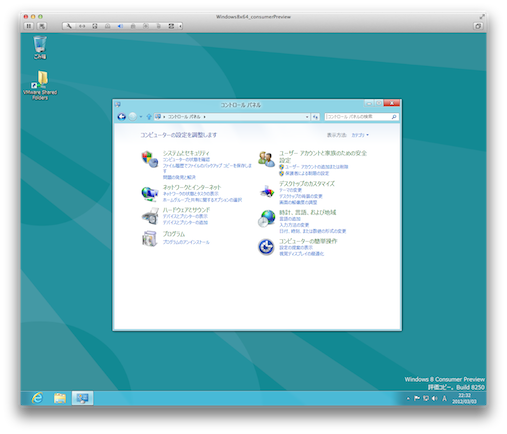Expand the address bar history dropdown
This screenshot has width=507, height=434.
pyautogui.click(x=307, y=117)
